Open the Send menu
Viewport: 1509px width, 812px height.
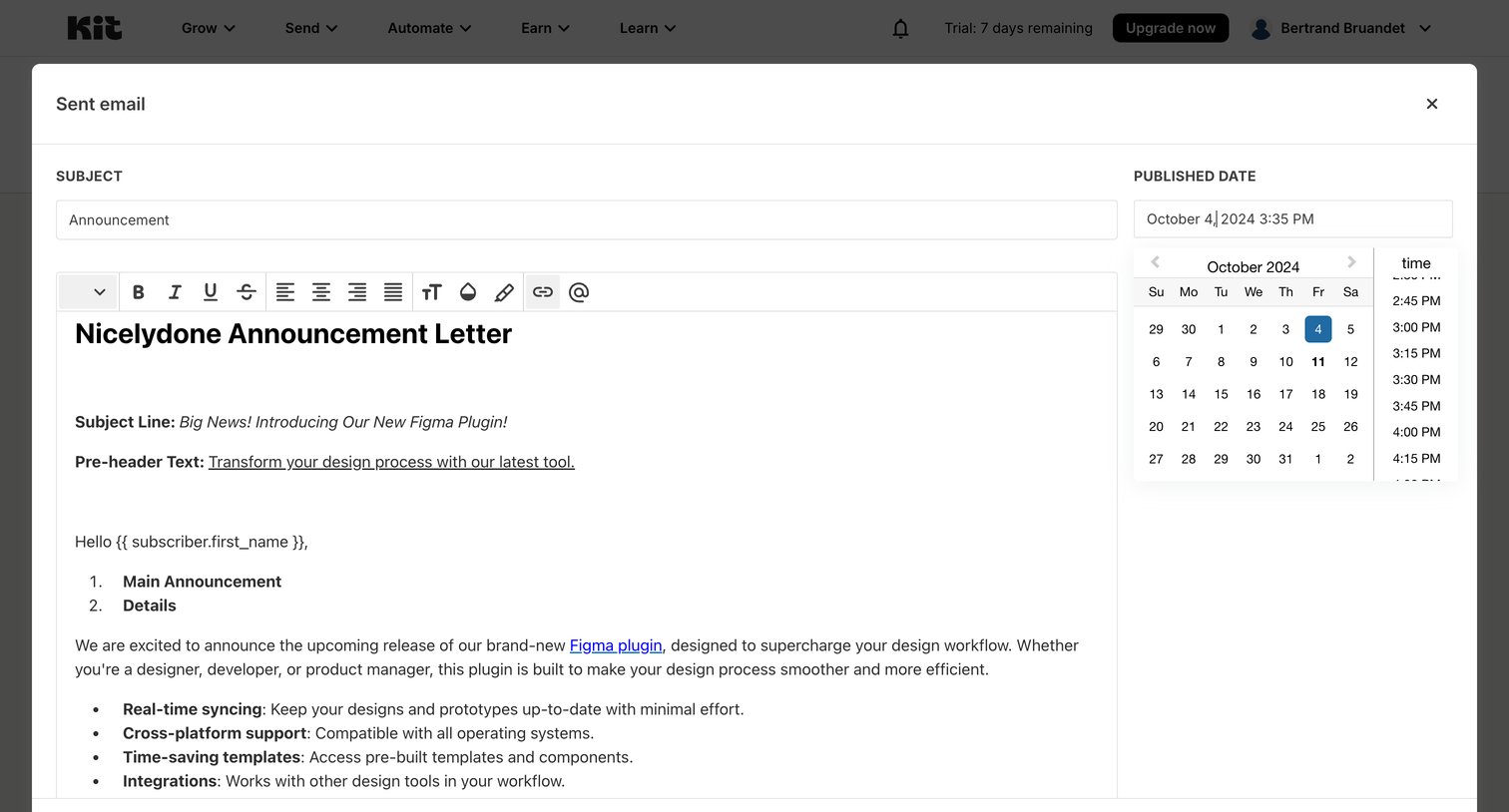[311, 28]
